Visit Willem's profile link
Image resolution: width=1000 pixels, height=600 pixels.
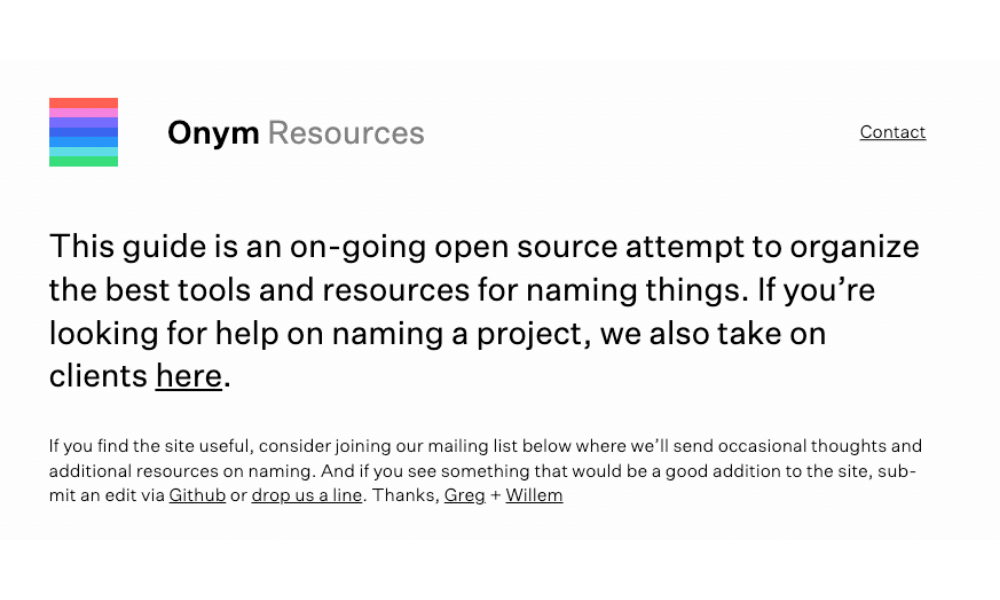(x=534, y=495)
